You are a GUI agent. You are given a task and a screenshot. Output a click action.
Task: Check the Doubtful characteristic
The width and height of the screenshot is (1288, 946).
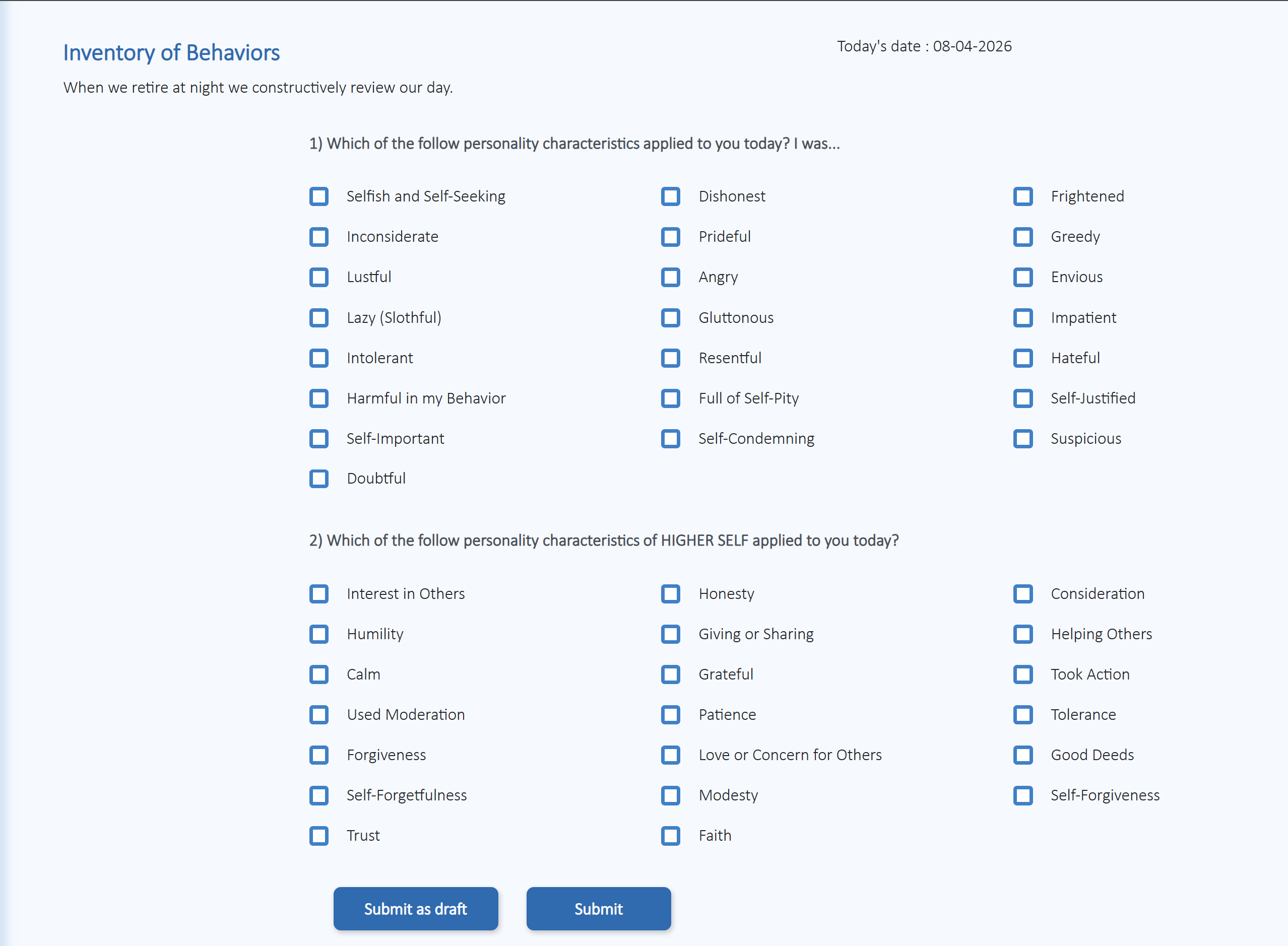[318, 479]
